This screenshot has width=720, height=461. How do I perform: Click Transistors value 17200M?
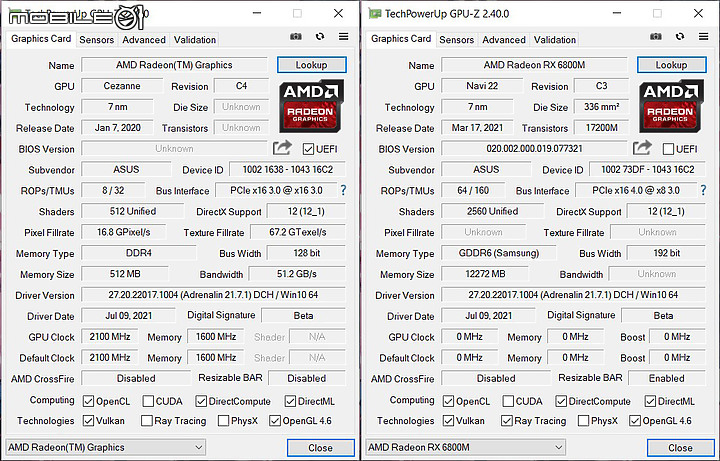point(601,128)
